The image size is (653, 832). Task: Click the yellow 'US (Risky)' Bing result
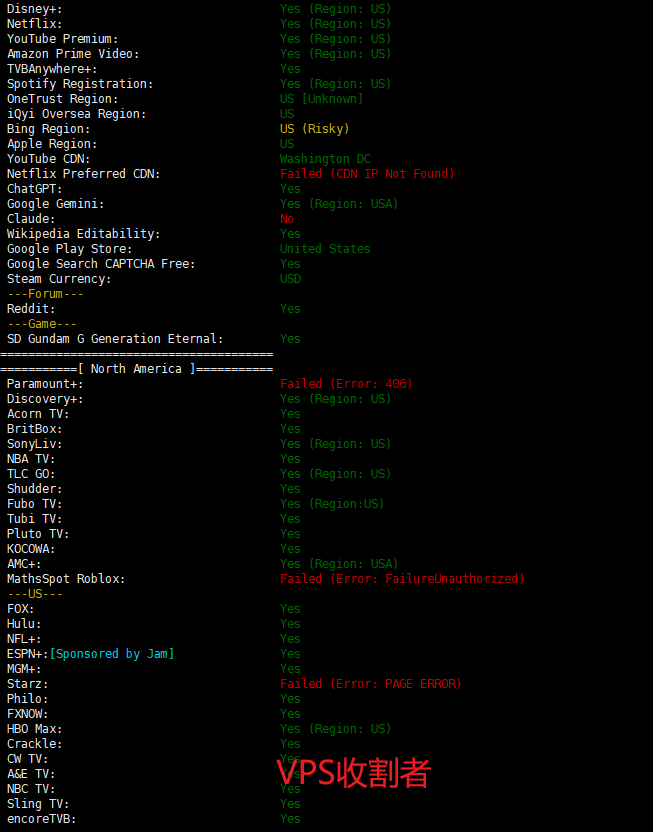[x=314, y=129]
